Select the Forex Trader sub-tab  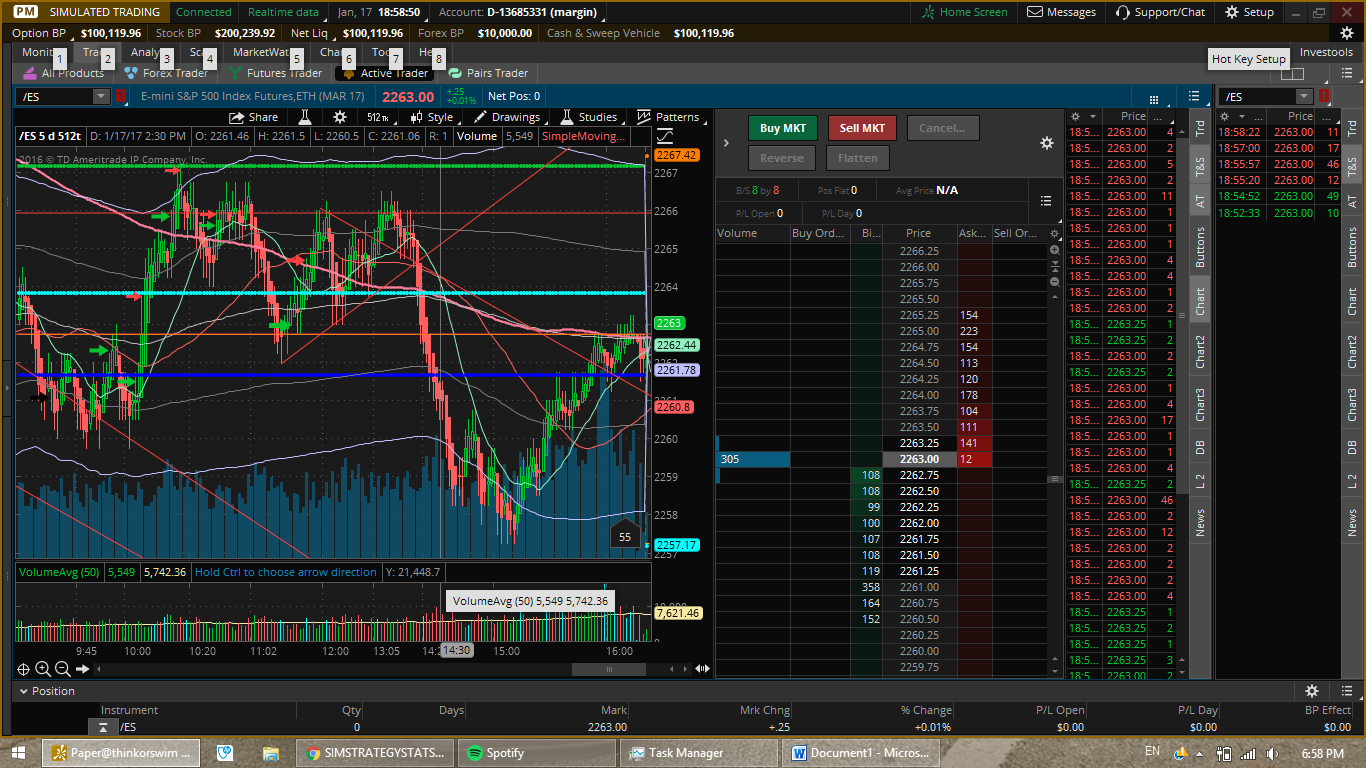tap(165, 73)
